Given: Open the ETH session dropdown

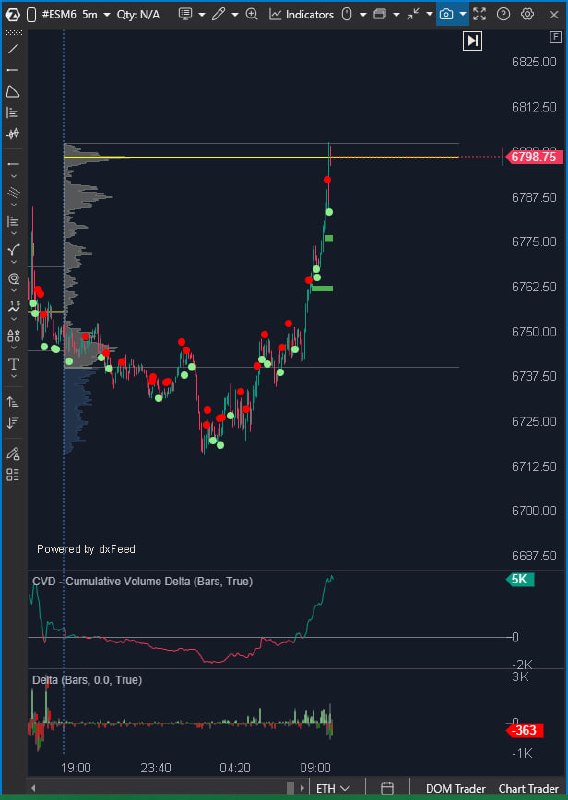Looking at the screenshot, I should click(x=333, y=788).
